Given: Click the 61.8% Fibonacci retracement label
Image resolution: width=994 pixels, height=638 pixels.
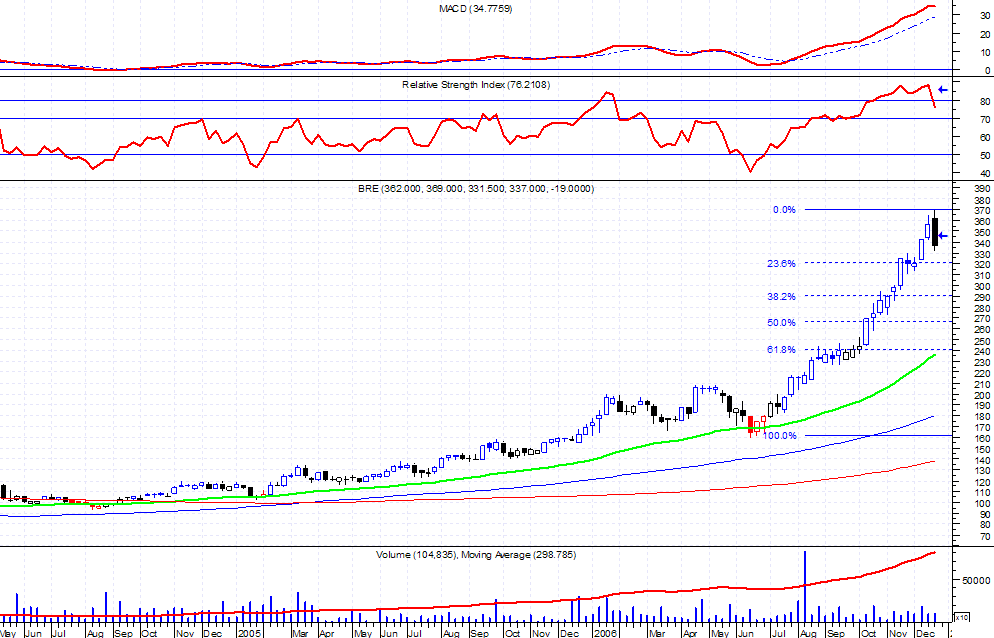Looking at the screenshot, I should [x=781, y=350].
